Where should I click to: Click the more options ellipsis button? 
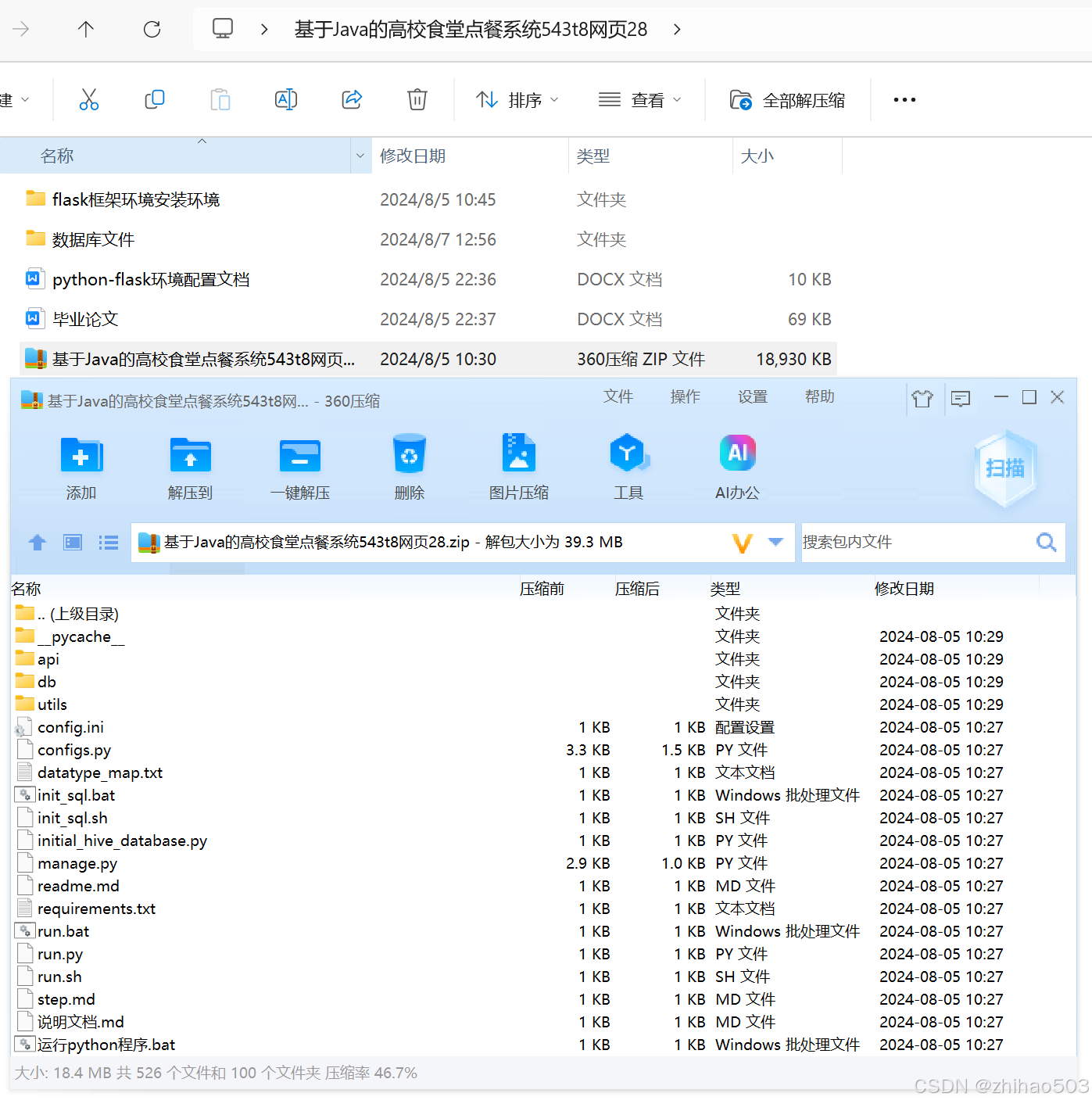coord(904,99)
